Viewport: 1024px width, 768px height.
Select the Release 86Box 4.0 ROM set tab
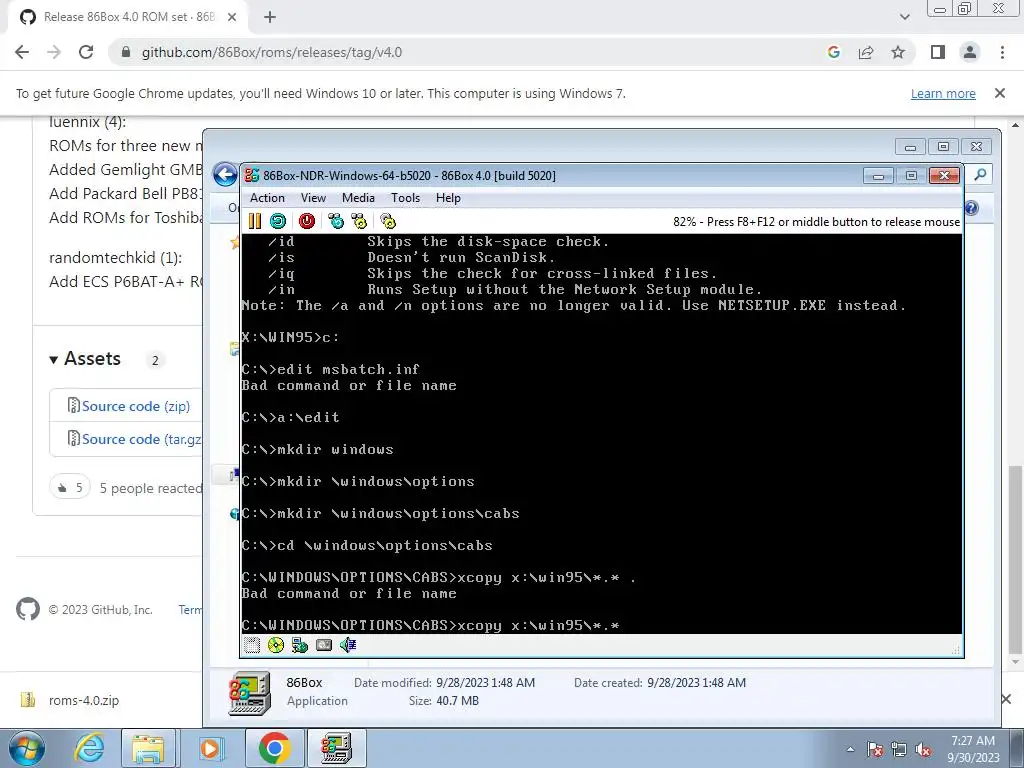pos(129,18)
